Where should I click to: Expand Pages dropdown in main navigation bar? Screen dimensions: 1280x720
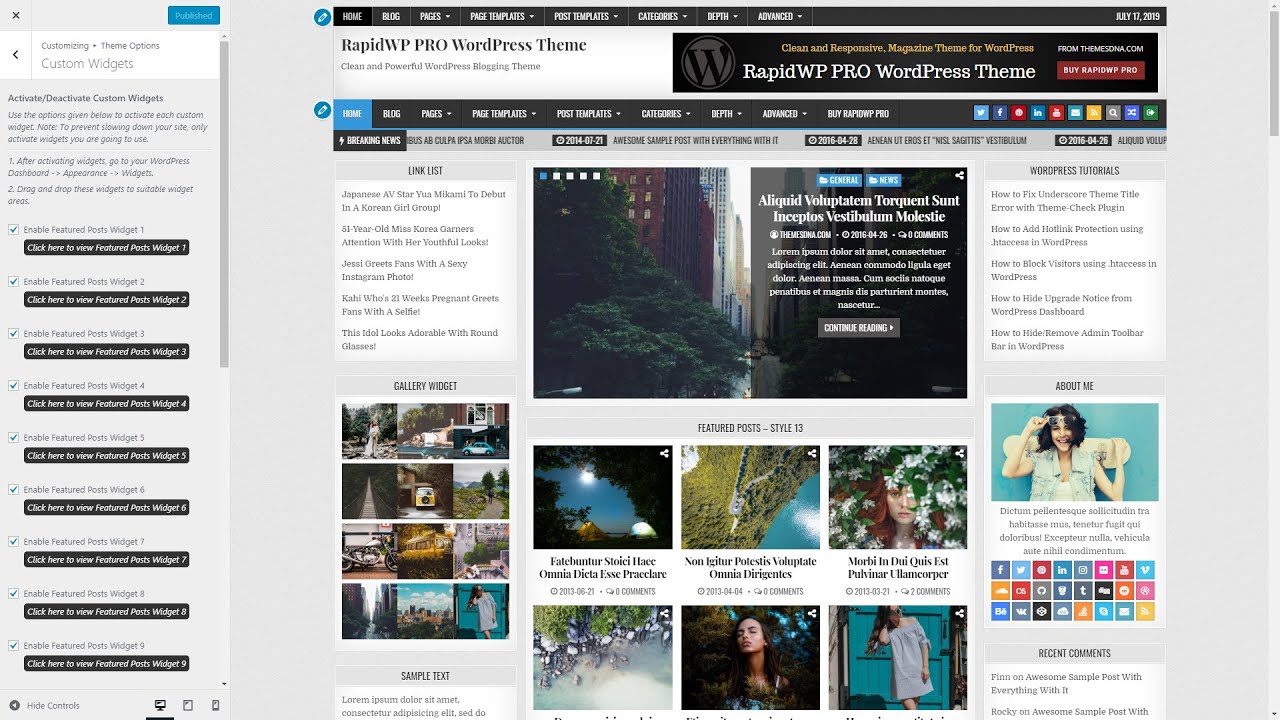point(436,114)
